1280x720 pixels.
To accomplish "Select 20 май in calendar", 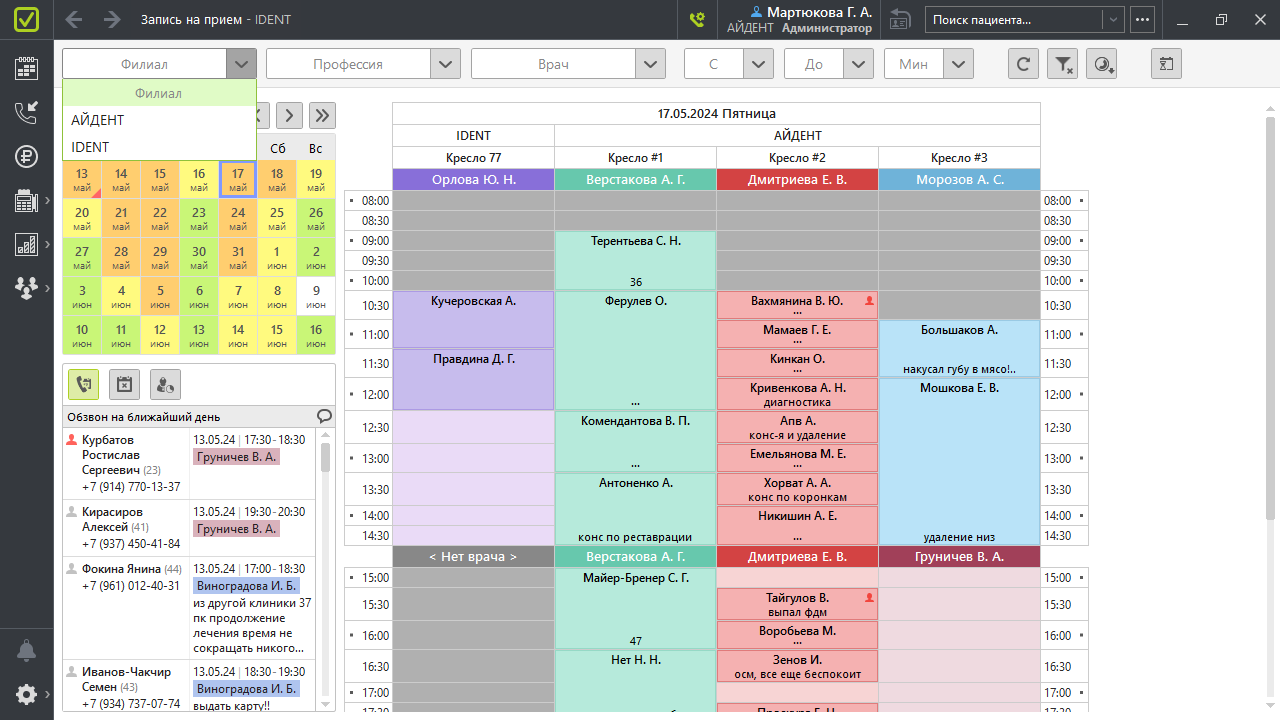I will tap(82, 218).
